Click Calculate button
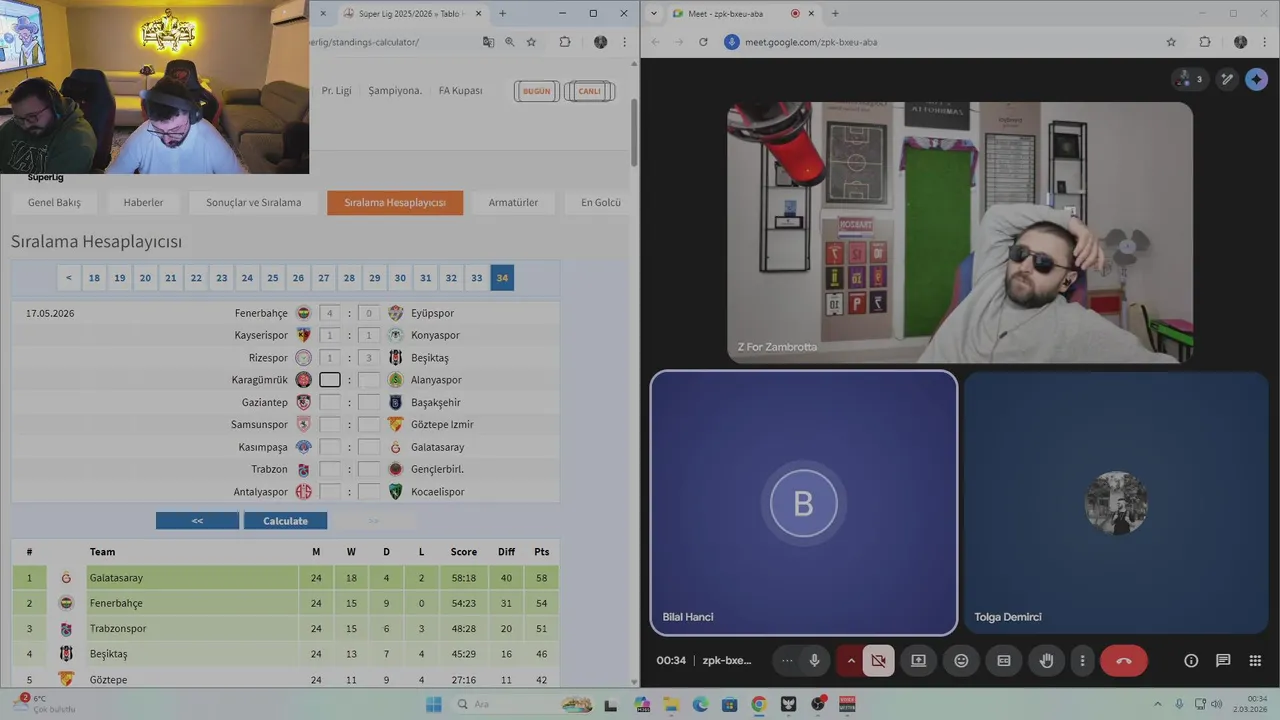The width and height of the screenshot is (1280, 720). tap(285, 521)
